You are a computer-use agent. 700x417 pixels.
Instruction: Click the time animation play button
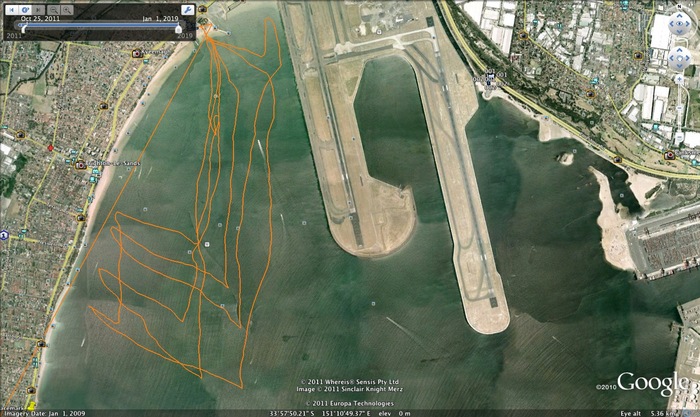tap(25, 9)
